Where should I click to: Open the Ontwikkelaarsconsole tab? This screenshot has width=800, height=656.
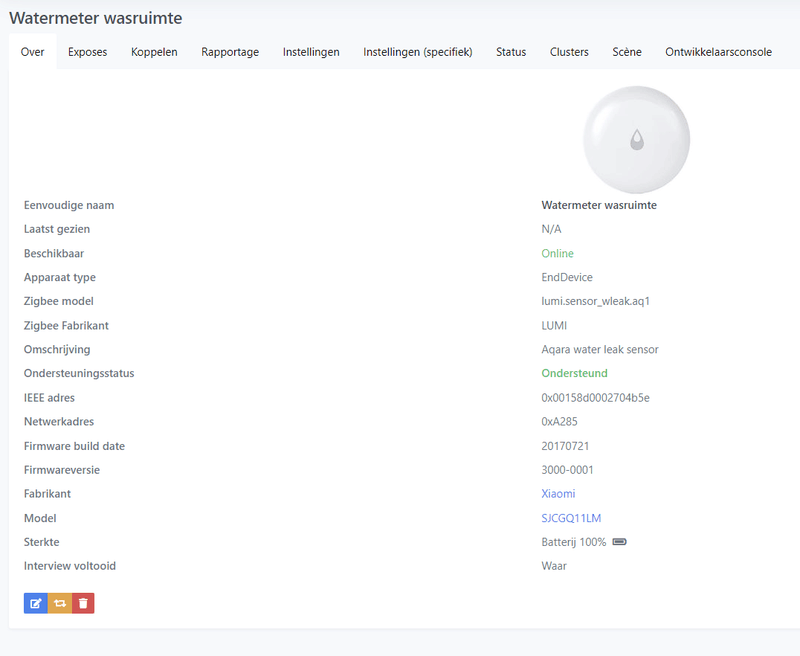(718, 52)
